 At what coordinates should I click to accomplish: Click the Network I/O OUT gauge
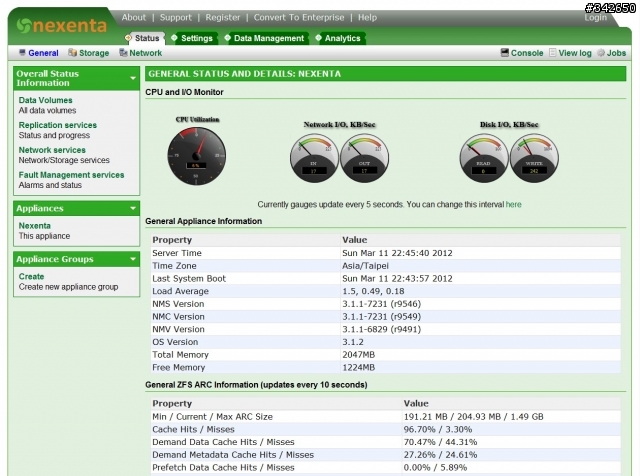tap(364, 158)
